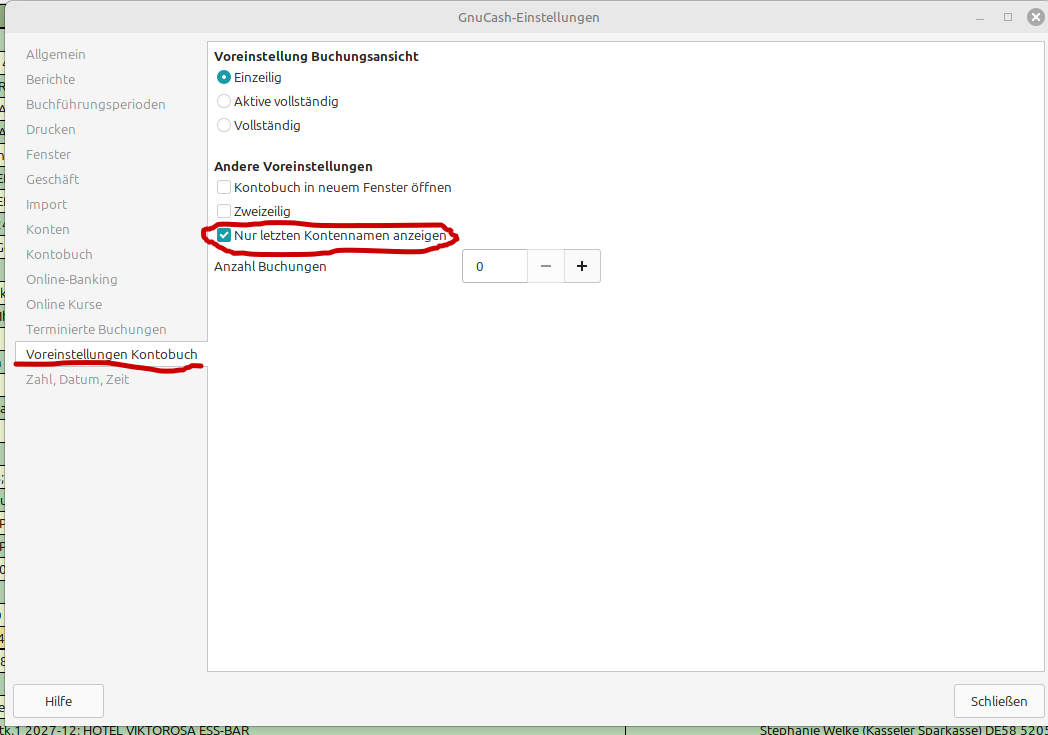Open Zahl, Datum, Zeit settings
Image resolution: width=1048 pixels, height=735 pixels.
[x=78, y=380]
